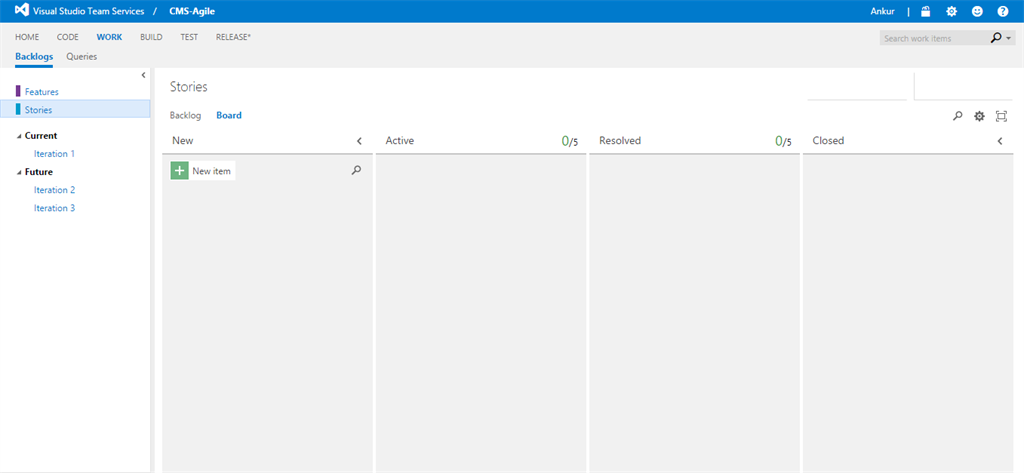Screen dimensions: 1024x473
Task: Switch to the Backlogs tab
Action: click(34, 56)
